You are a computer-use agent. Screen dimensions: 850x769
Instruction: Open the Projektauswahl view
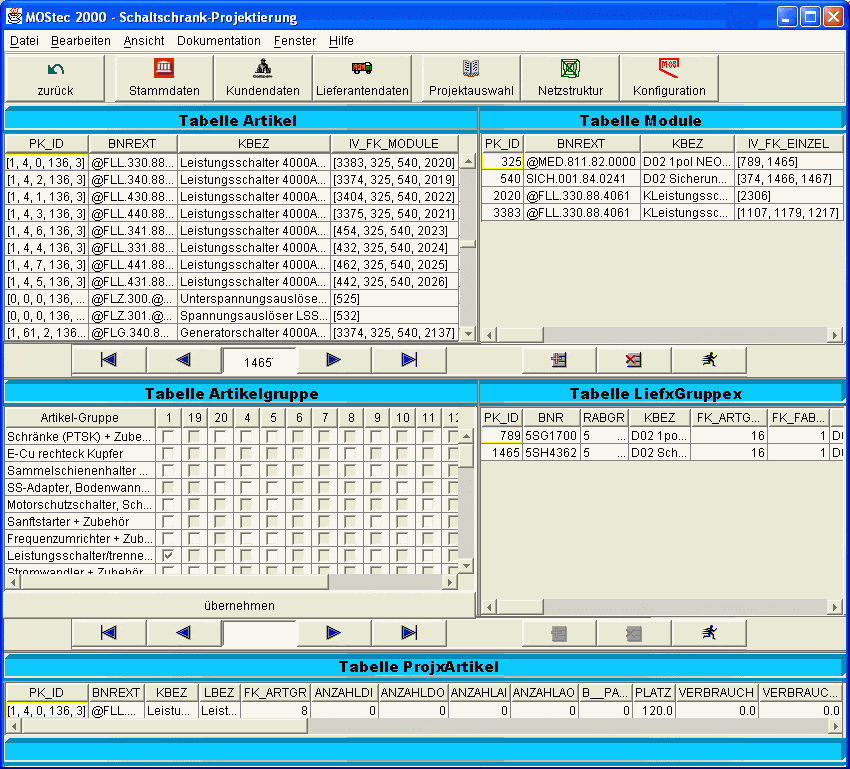[x=471, y=78]
